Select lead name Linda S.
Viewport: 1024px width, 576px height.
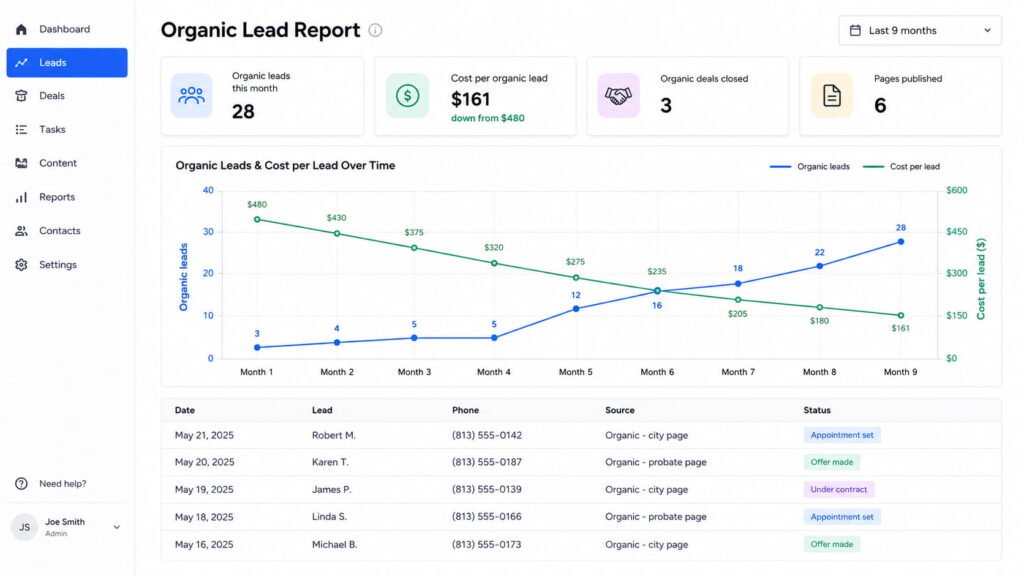pos(329,517)
